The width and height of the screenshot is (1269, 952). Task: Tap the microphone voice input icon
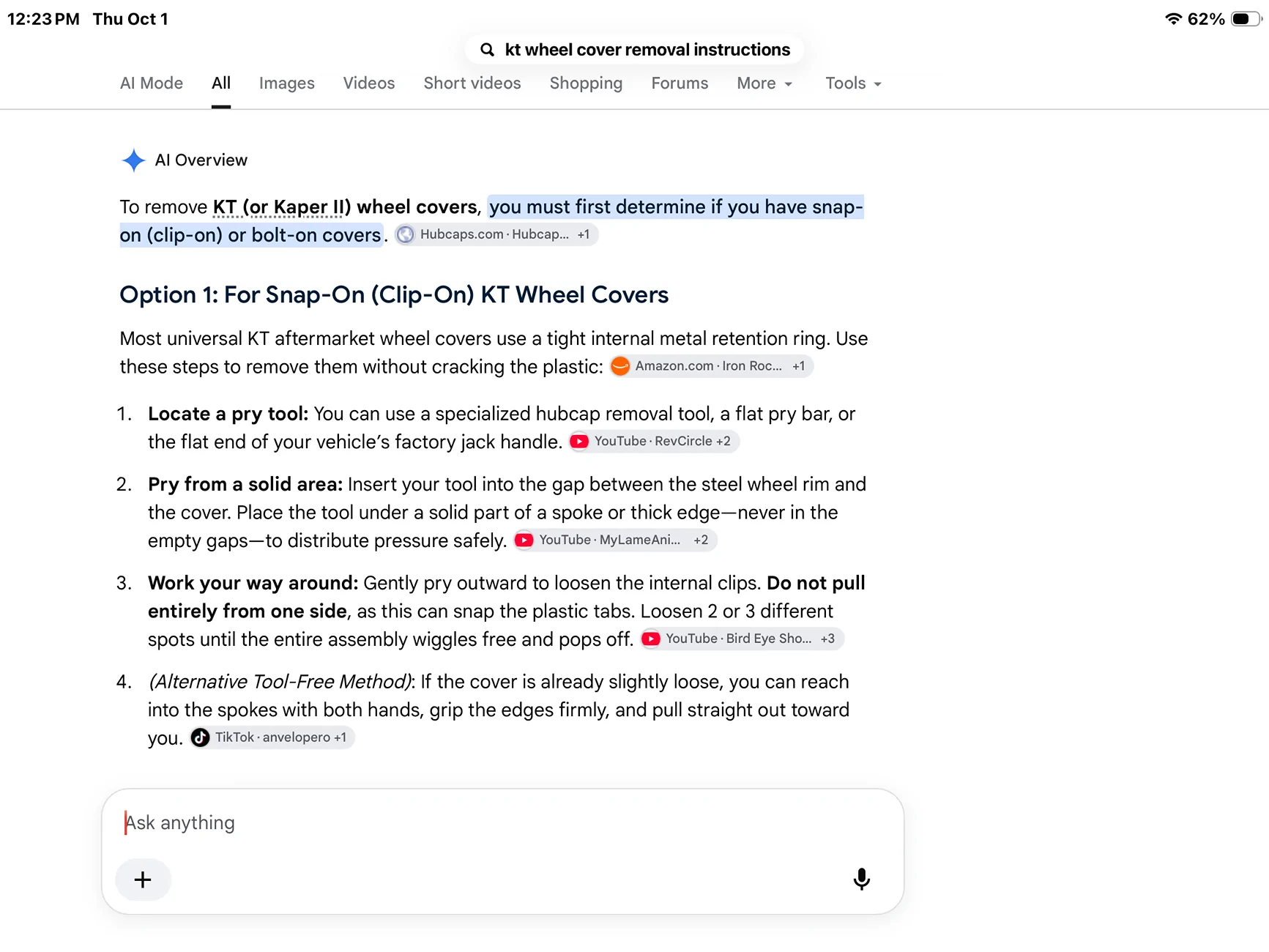[862, 879]
